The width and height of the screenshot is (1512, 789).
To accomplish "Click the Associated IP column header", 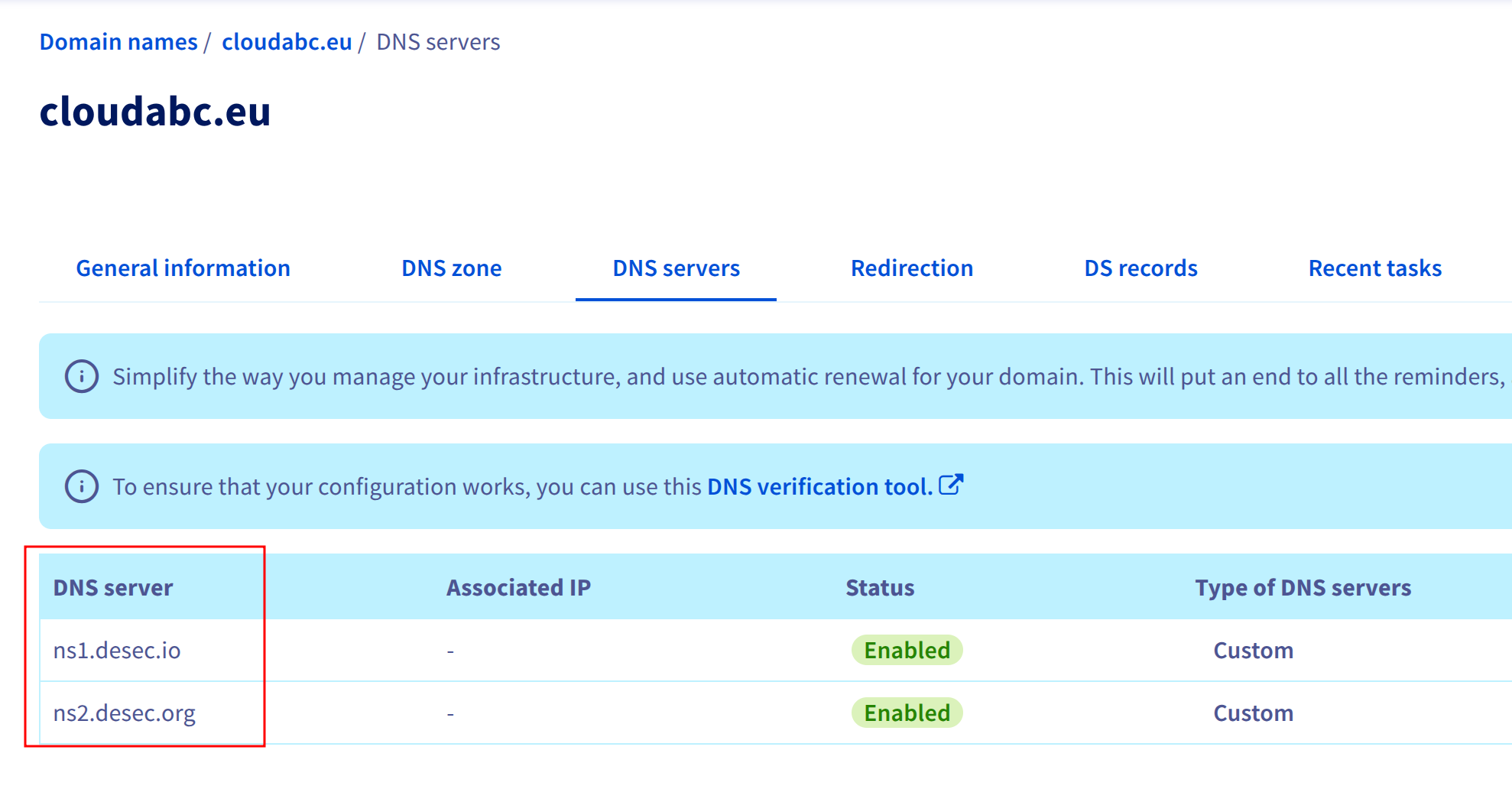I will [x=518, y=587].
